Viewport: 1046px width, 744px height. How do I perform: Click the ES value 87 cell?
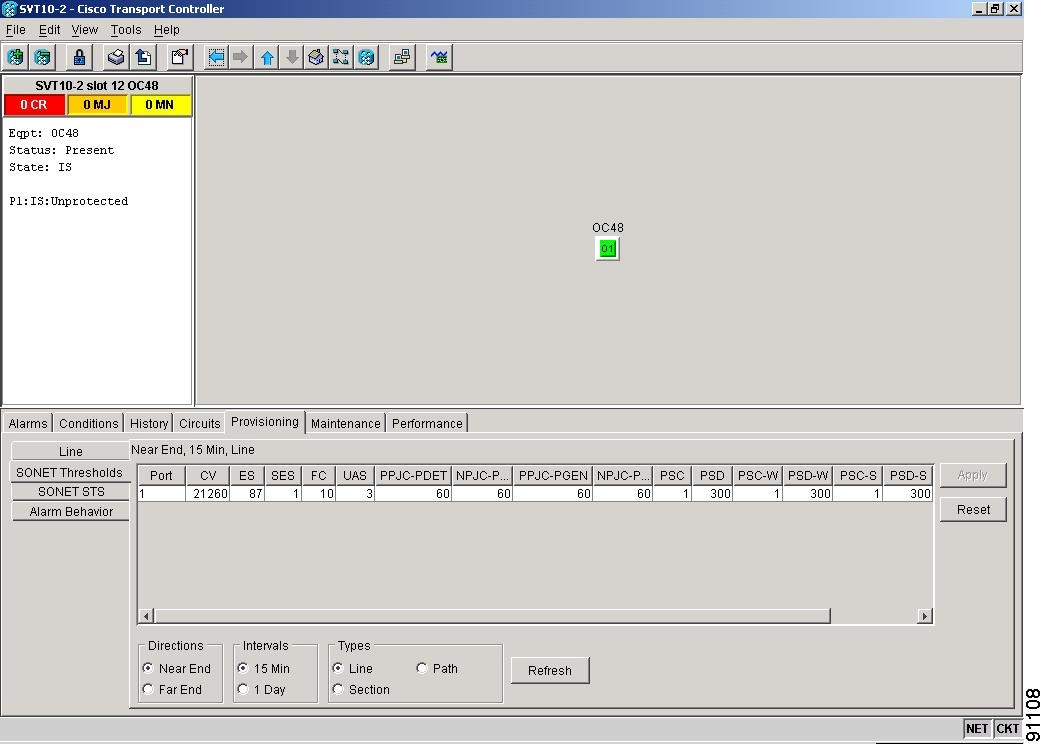pyautogui.click(x=247, y=494)
